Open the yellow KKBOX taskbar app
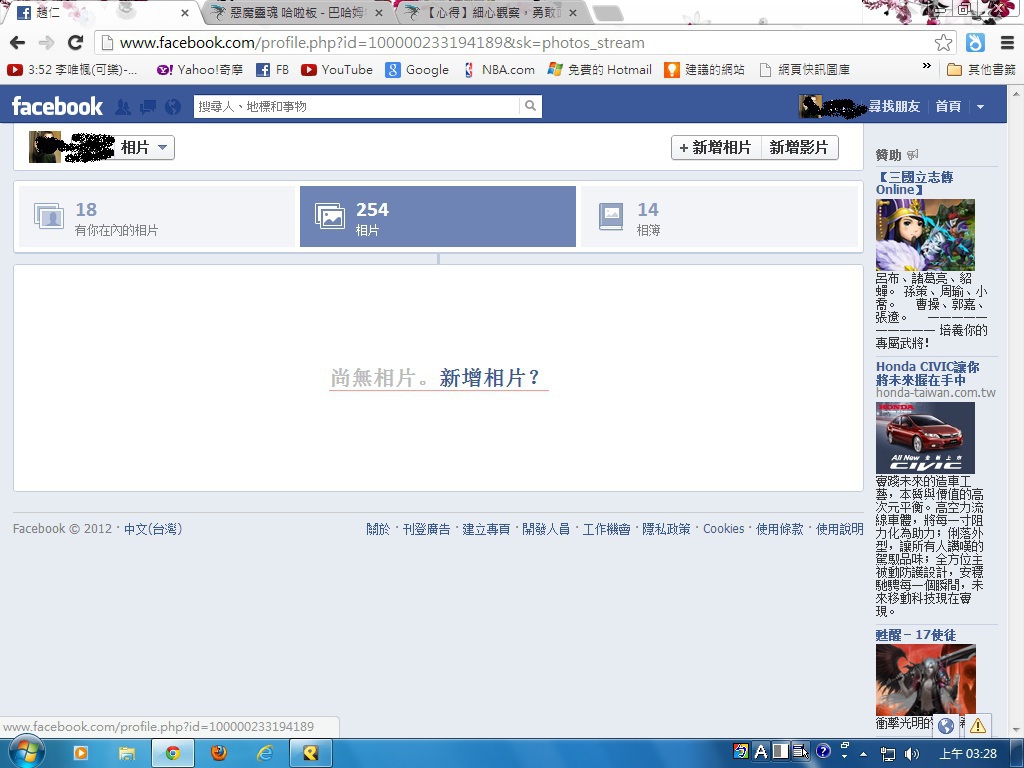The image size is (1024, 768). pos(310,754)
